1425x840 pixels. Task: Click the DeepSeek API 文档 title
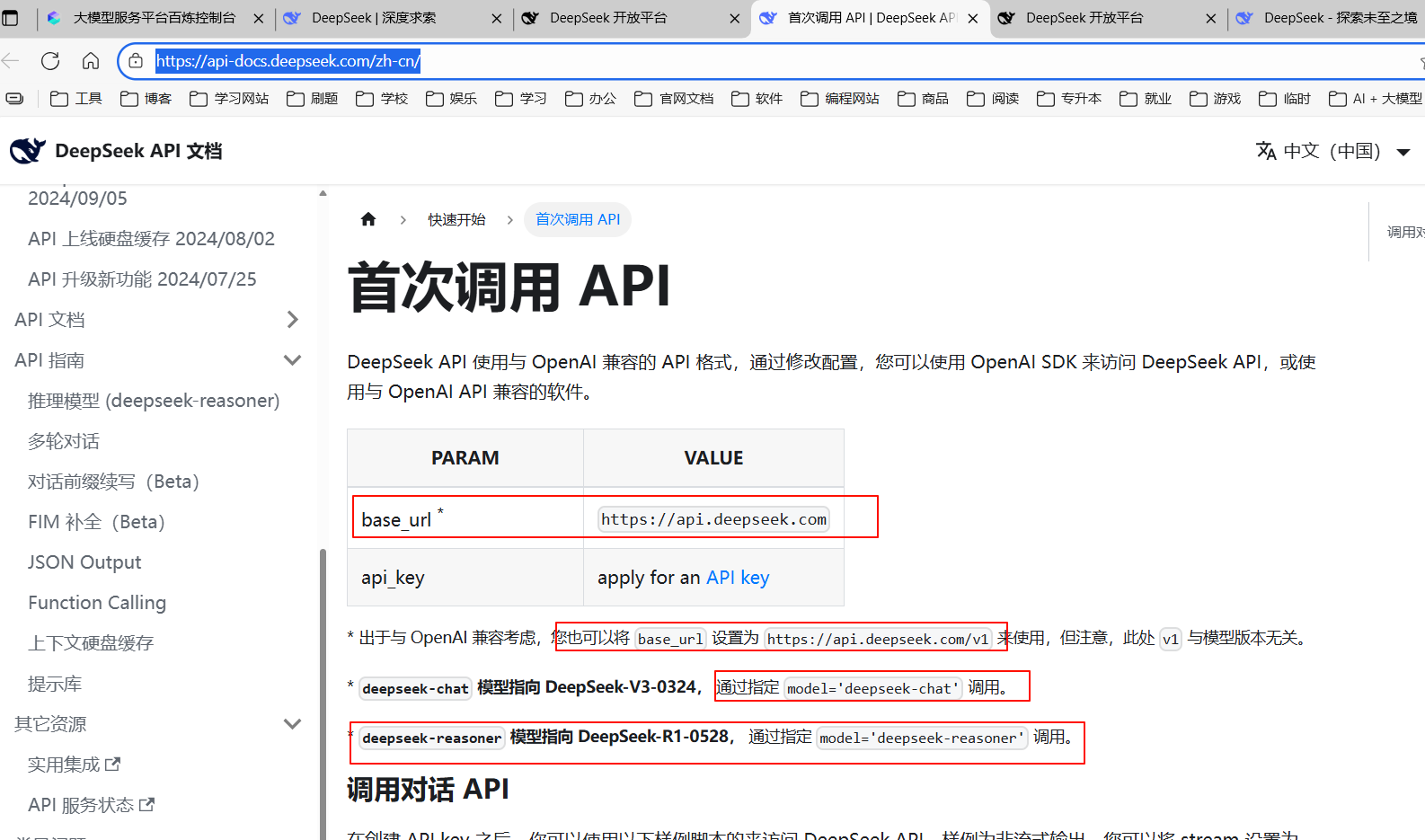pyautogui.click(x=138, y=151)
